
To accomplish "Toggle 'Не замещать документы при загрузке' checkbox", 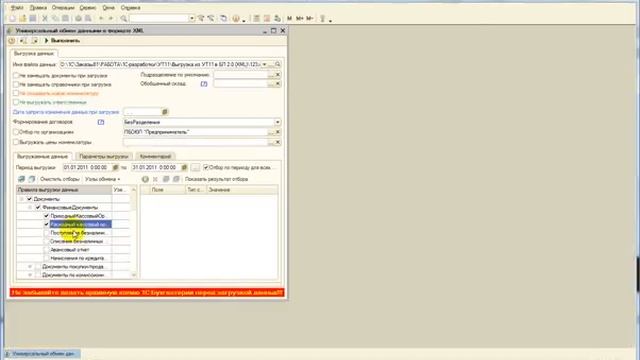I will pos(16,76).
